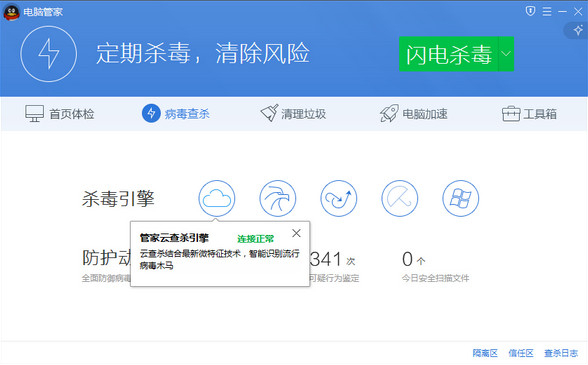Click the large lightning bolt circle icon
Image resolution: width=588 pixels, height=365 pixels.
(49, 54)
